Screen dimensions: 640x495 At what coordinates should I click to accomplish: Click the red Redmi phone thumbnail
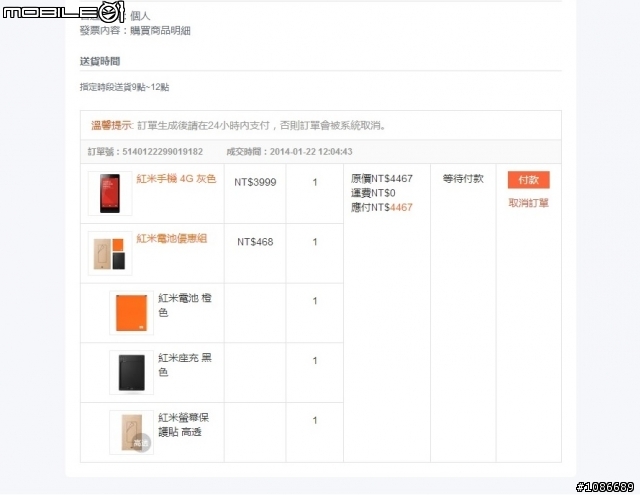coord(110,193)
